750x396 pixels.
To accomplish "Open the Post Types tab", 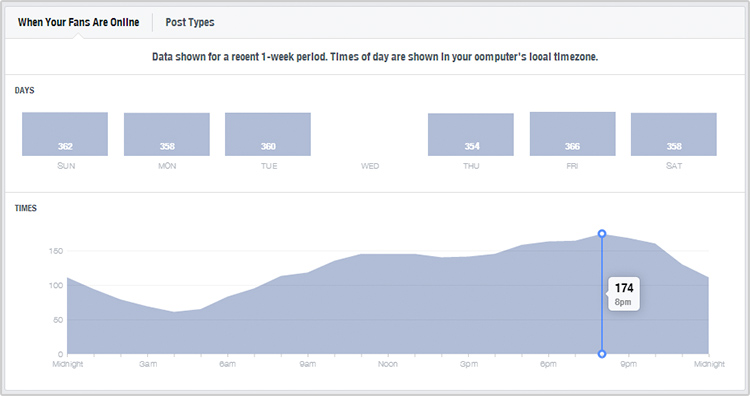I will pyautogui.click(x=190, y=22).
